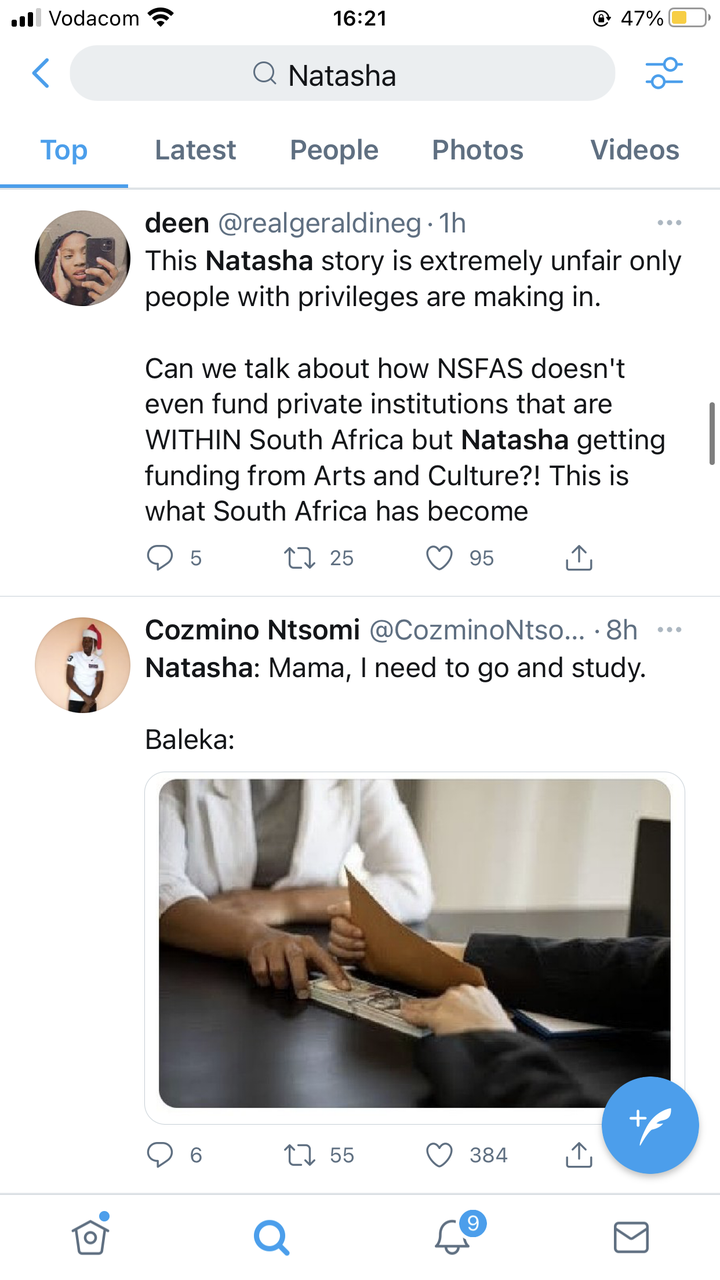Share Cozmino Ntsomi's tweet
Viewport: 720px width, 1280px height.
tap(579, 1155)
